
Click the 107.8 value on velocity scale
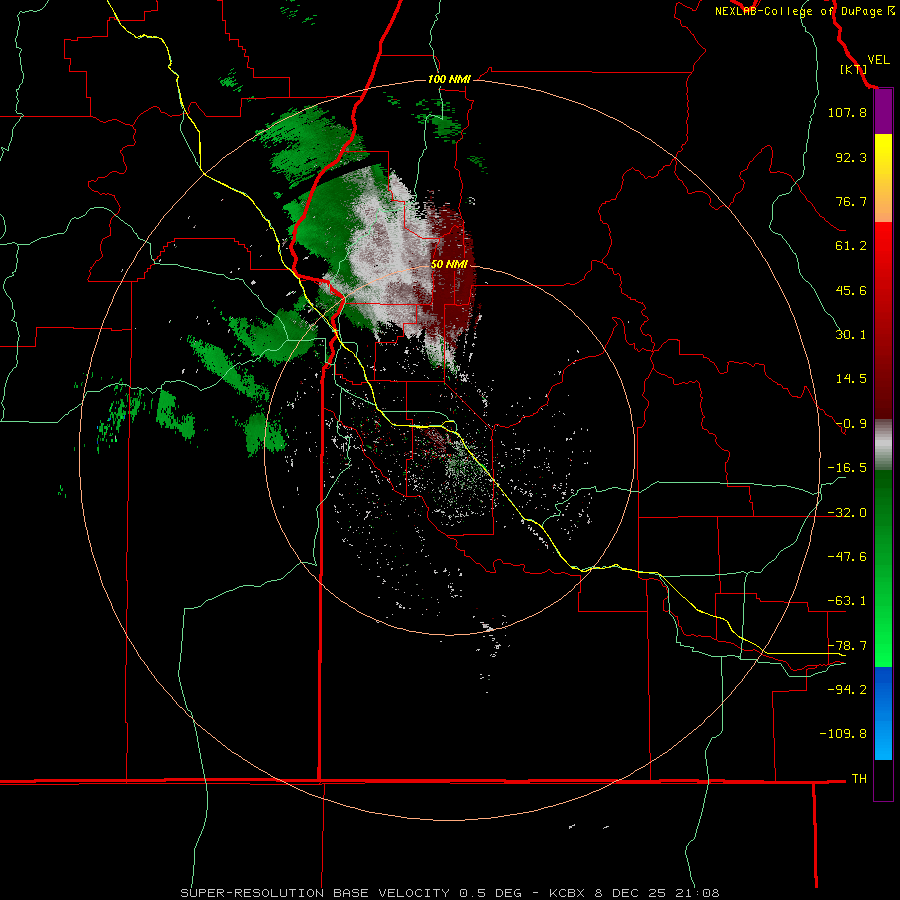847,112
